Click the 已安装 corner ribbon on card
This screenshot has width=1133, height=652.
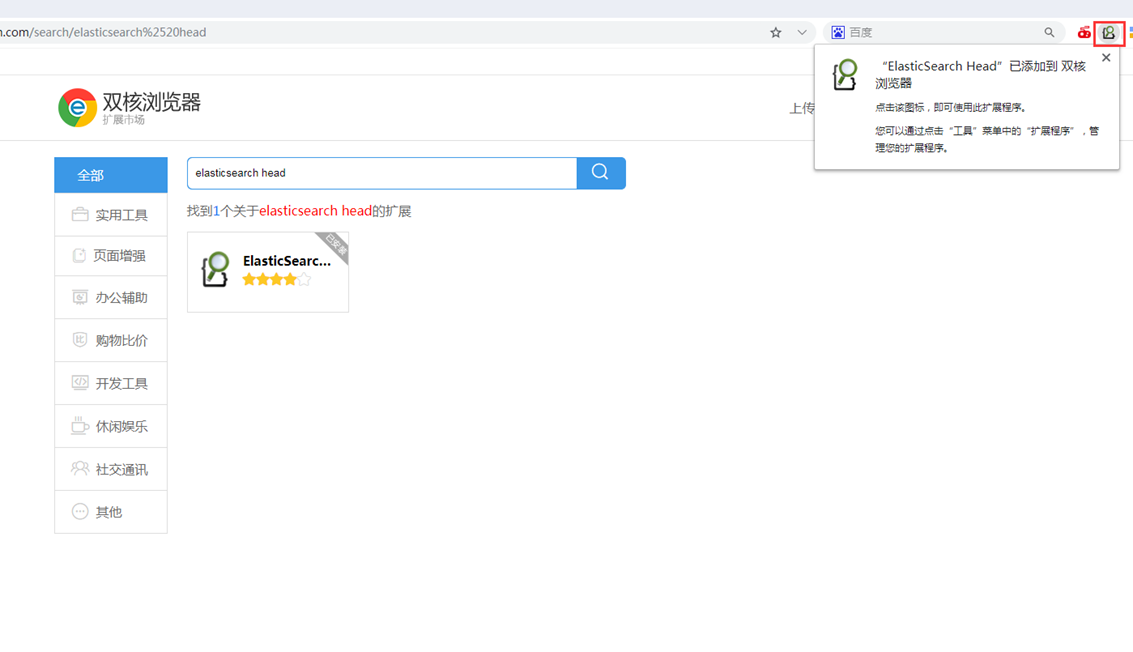coord(335,245)
